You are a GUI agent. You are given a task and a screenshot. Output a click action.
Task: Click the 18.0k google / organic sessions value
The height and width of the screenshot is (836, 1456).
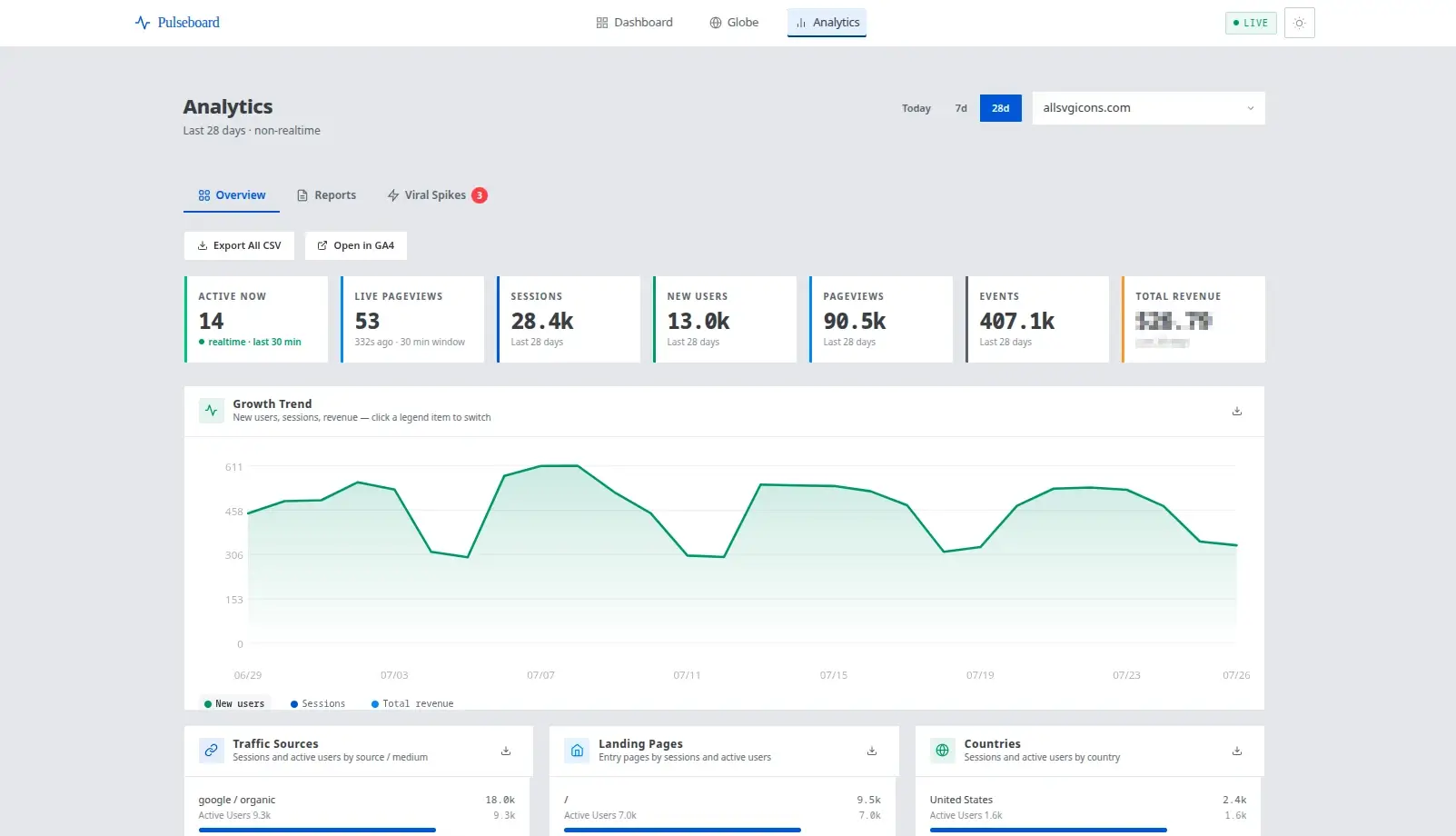tap(500, 801)
